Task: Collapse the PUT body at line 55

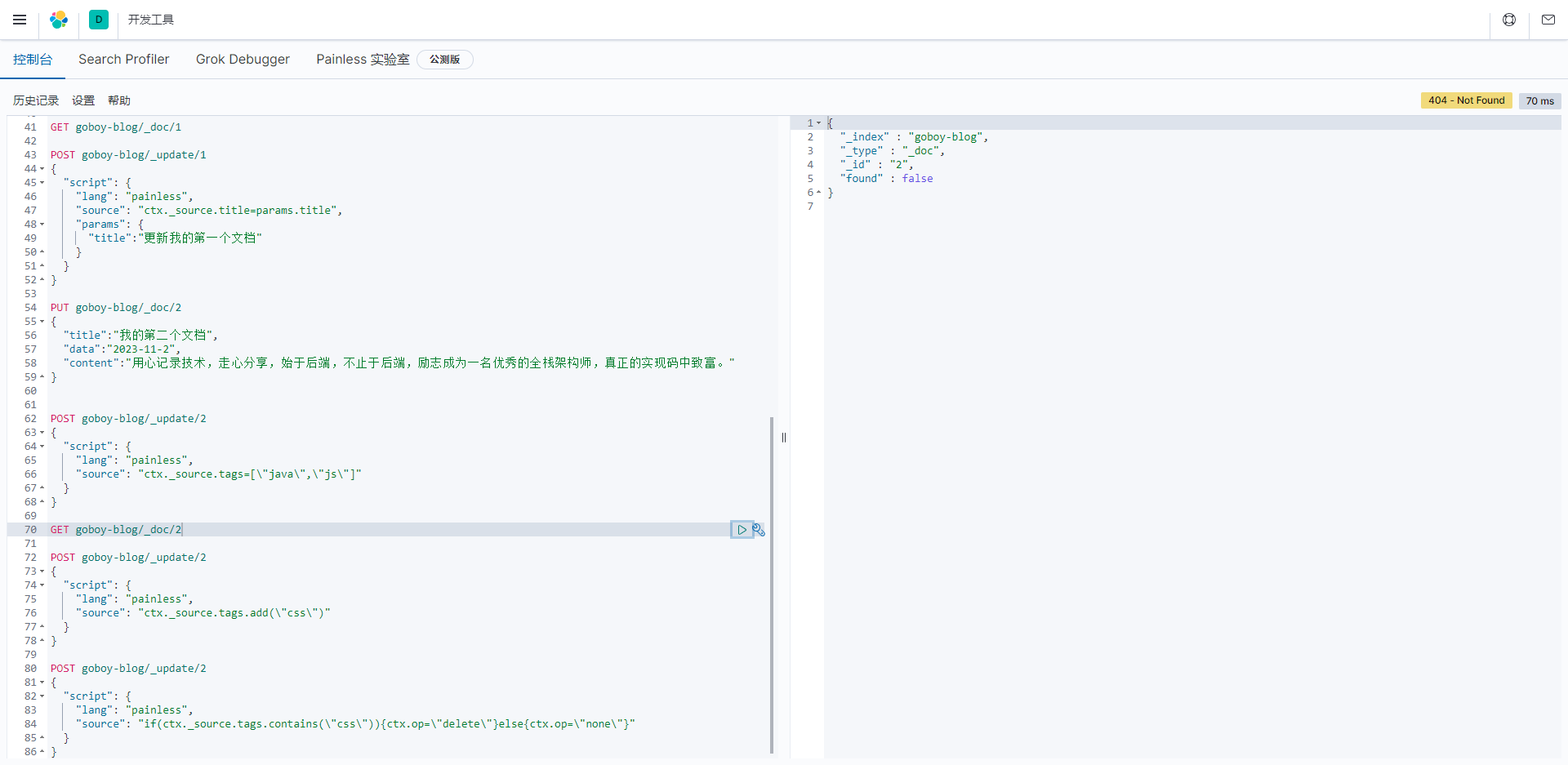Action: tap(42, 322)
